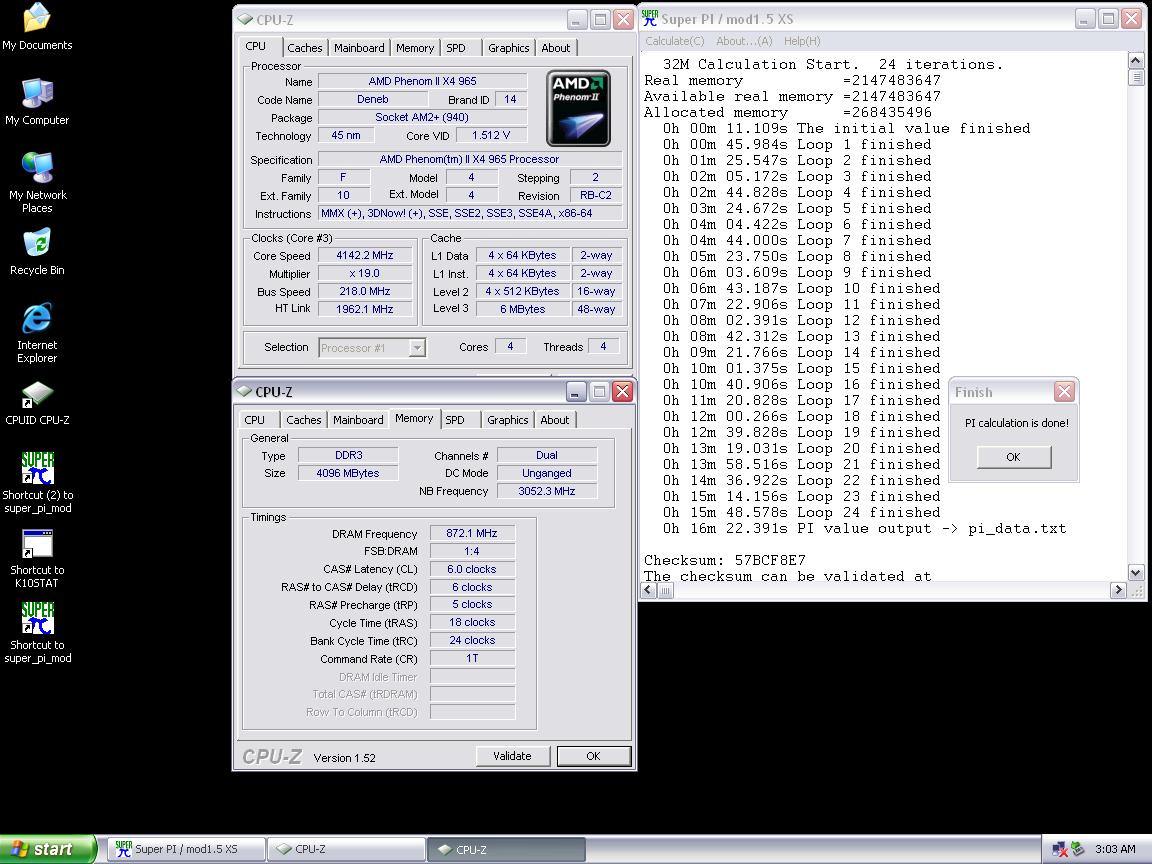Viewport: 1152px width, 864px height.
Task: Select the Shortcut (2) to super_pi_mod icon
Action: click(37, 483)
